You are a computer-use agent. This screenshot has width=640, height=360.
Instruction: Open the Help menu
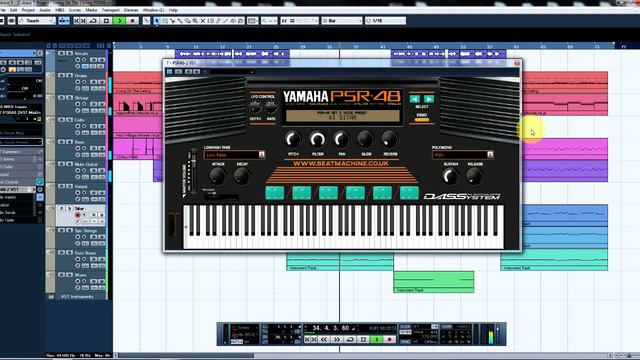pos(173,10)
